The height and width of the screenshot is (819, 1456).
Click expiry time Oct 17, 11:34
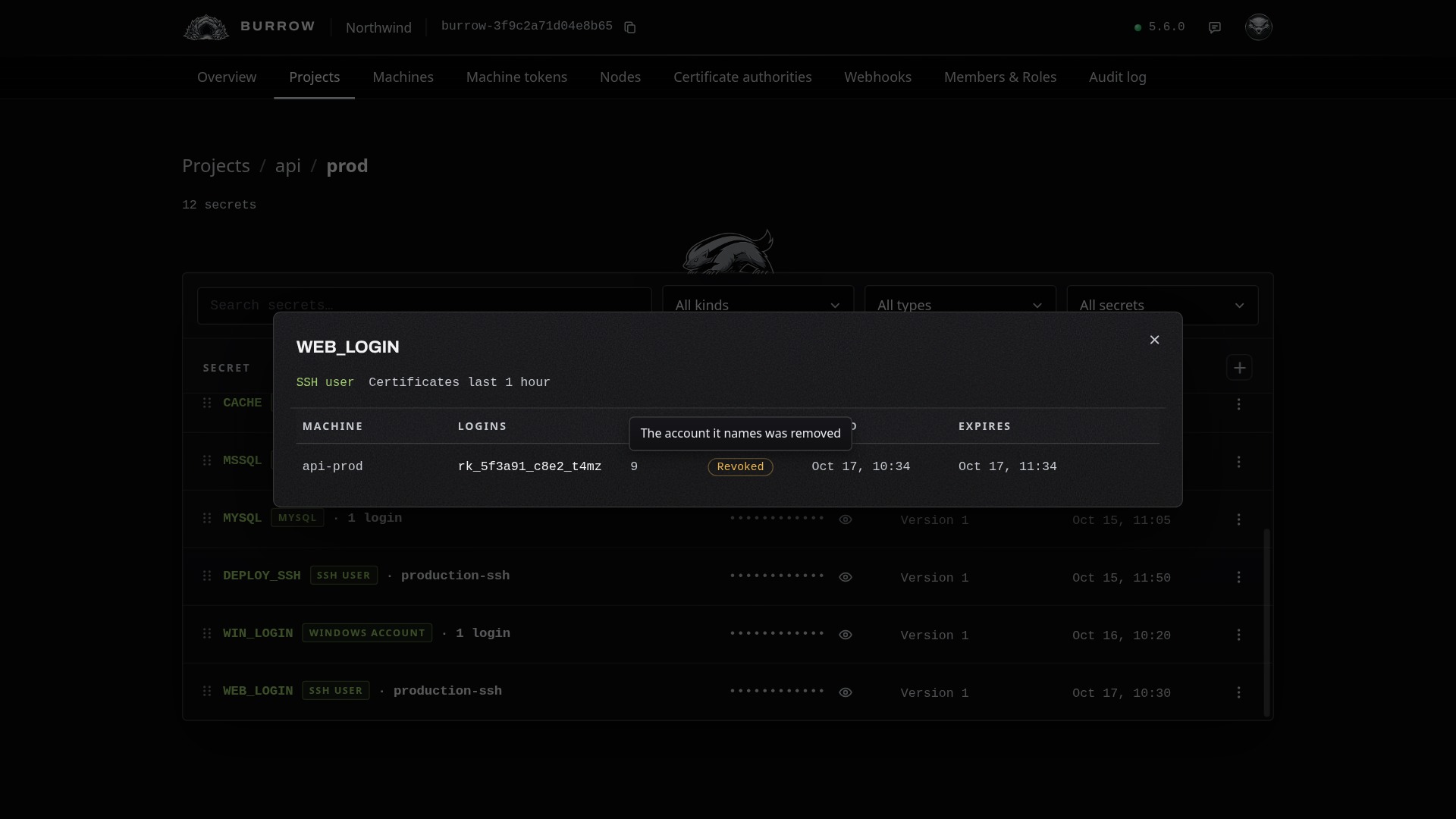[1007, 466]
